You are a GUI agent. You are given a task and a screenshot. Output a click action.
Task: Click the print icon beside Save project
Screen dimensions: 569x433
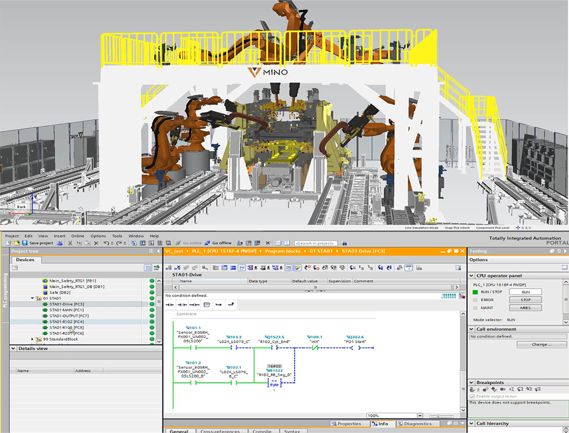pos(60,243)
